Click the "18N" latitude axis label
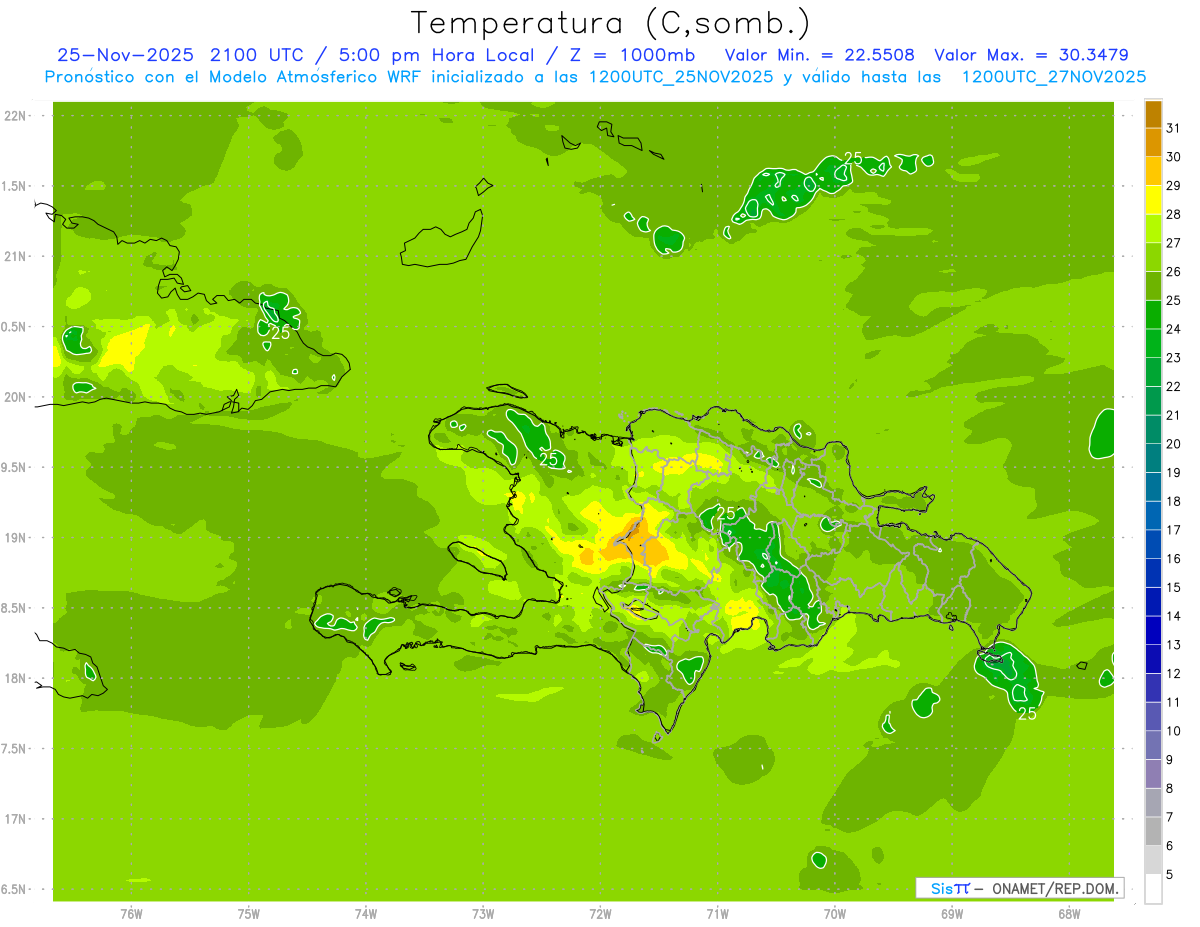 point(15,678)
